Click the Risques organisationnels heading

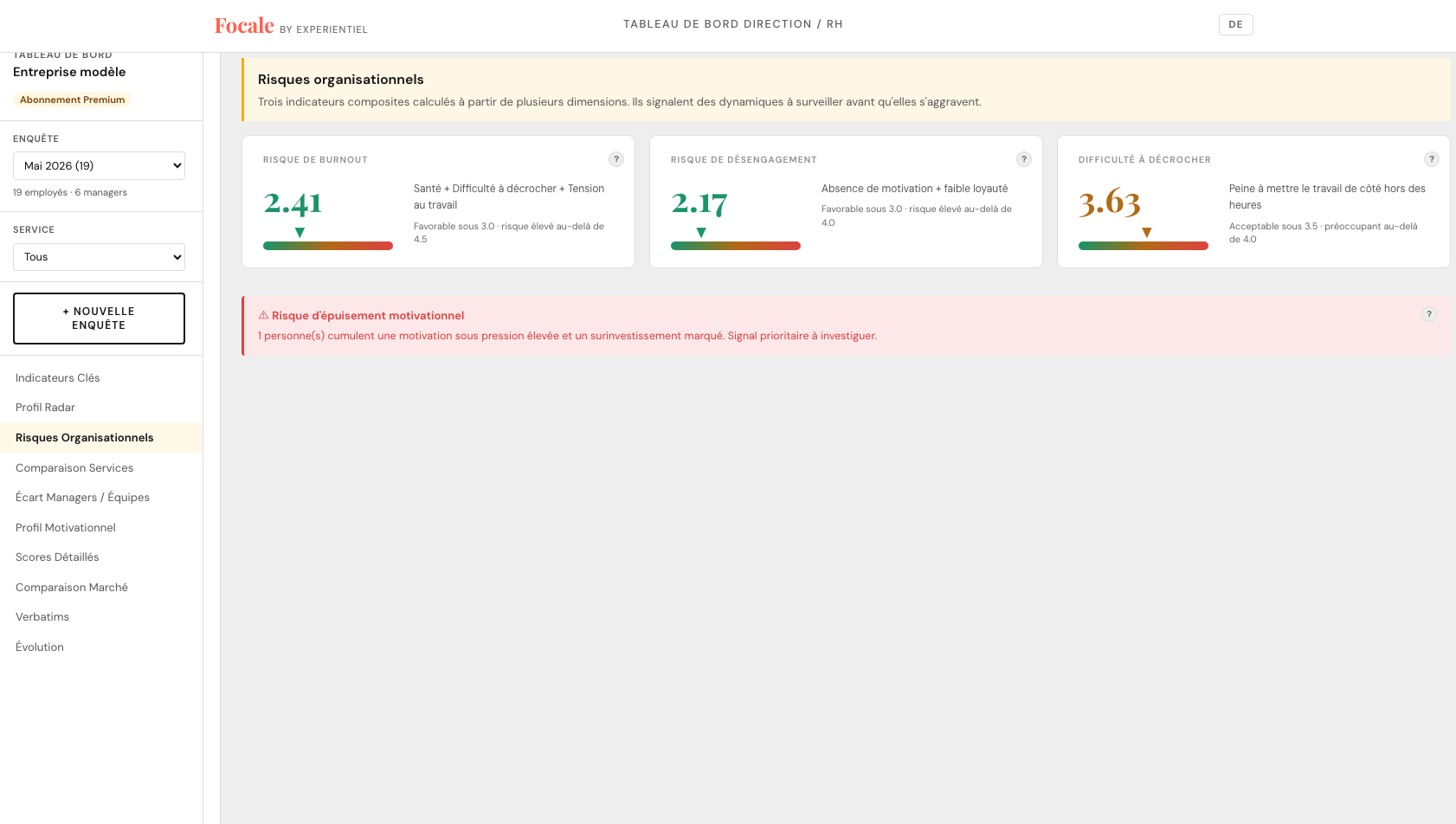point(341,80)
